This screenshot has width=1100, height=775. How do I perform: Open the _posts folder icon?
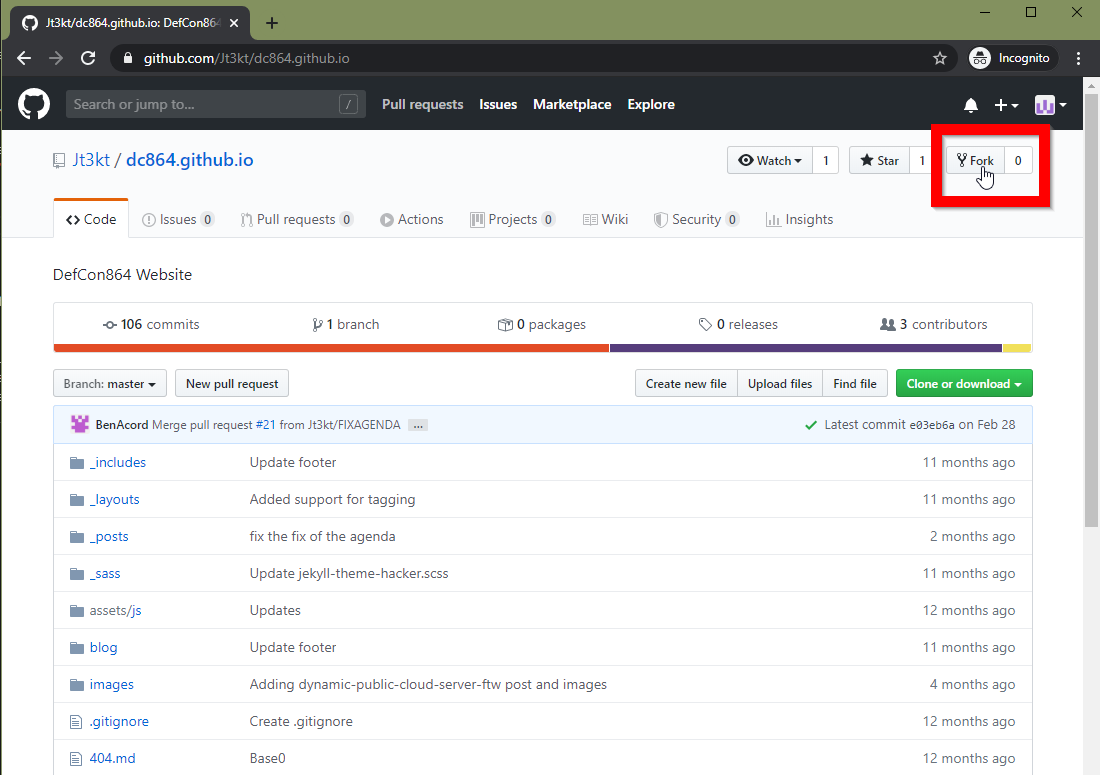point(77,536)
